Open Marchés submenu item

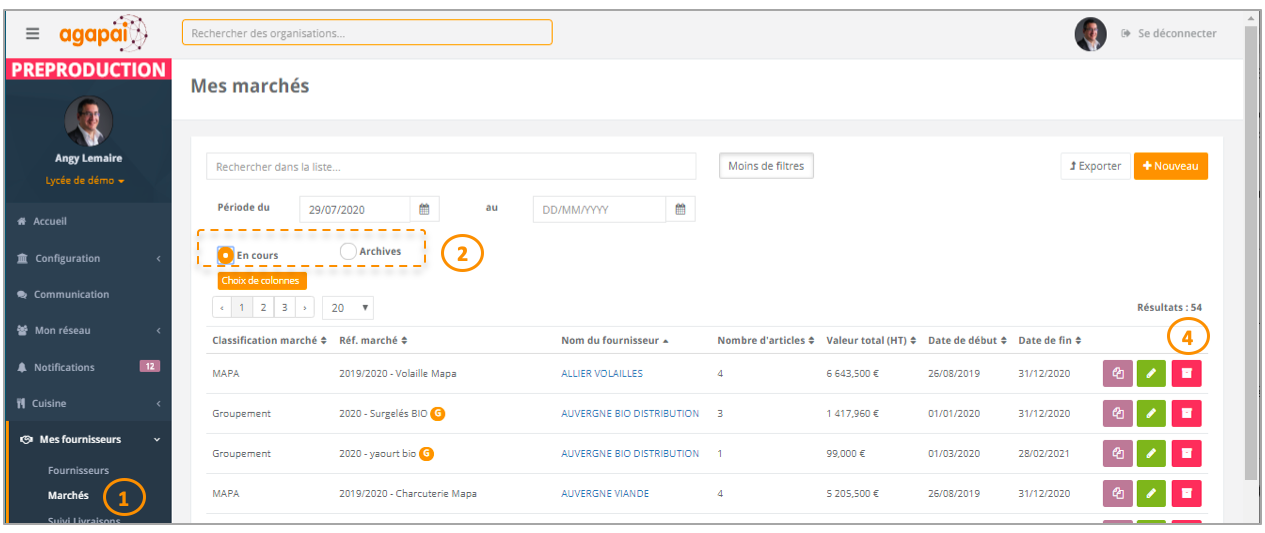click(68, 495)
